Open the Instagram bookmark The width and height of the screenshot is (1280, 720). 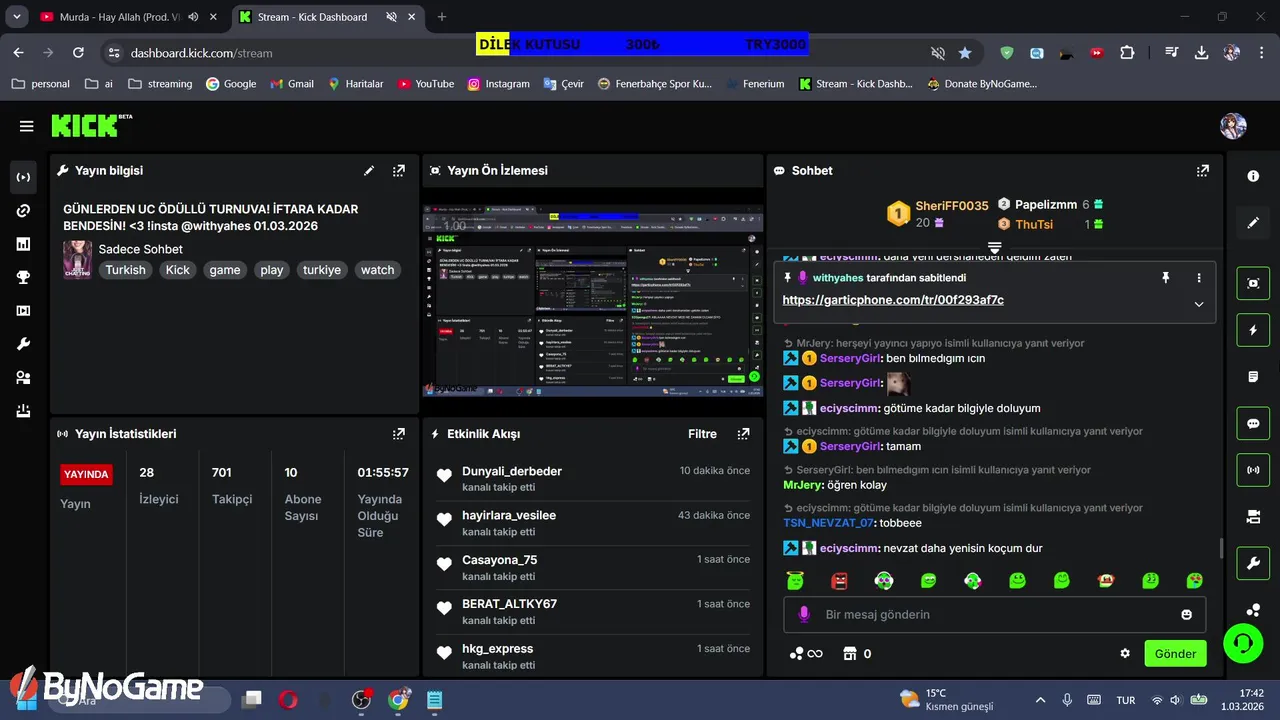[498, 84]
